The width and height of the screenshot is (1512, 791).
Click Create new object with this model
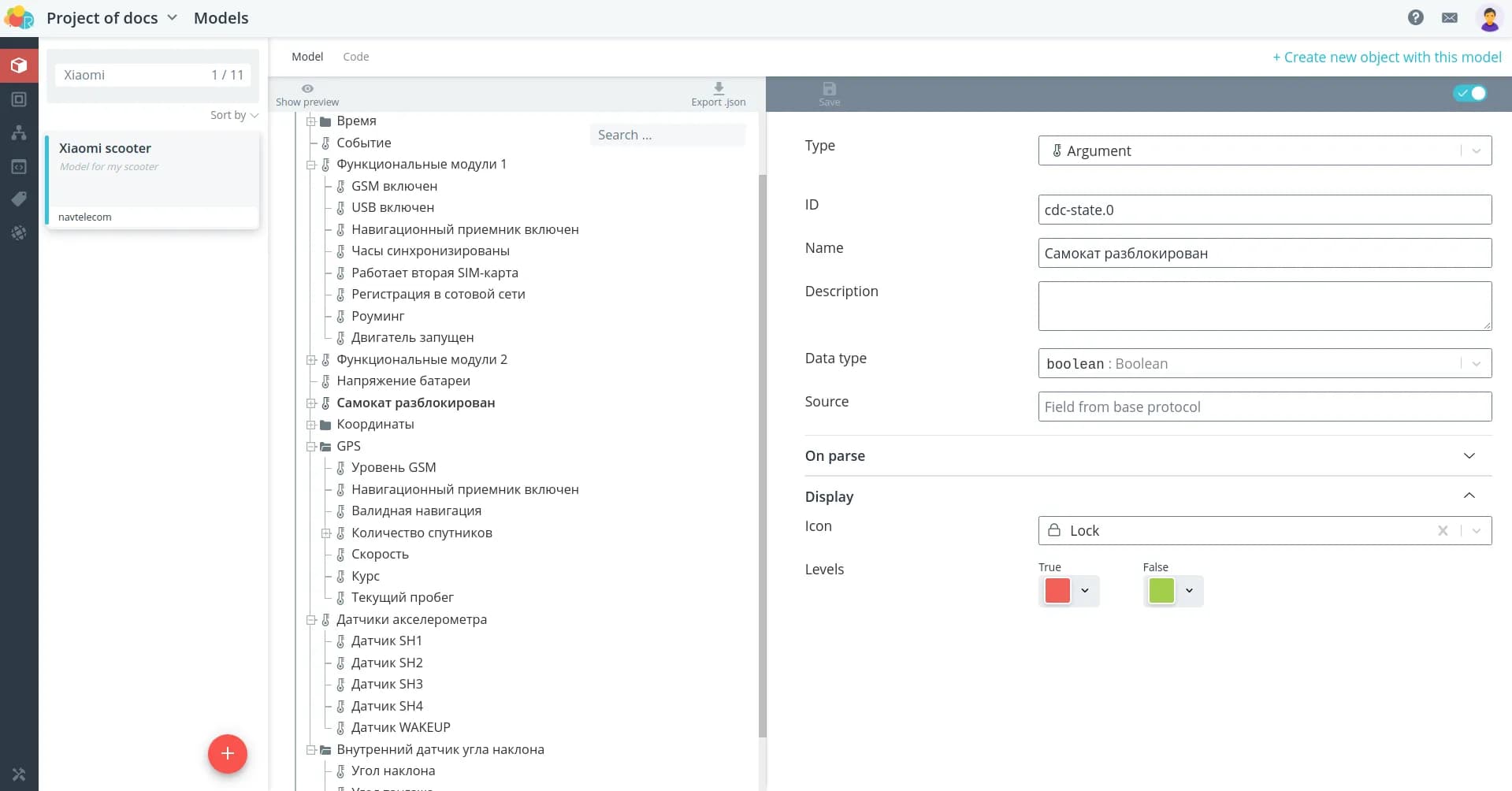pos(1387,58)
